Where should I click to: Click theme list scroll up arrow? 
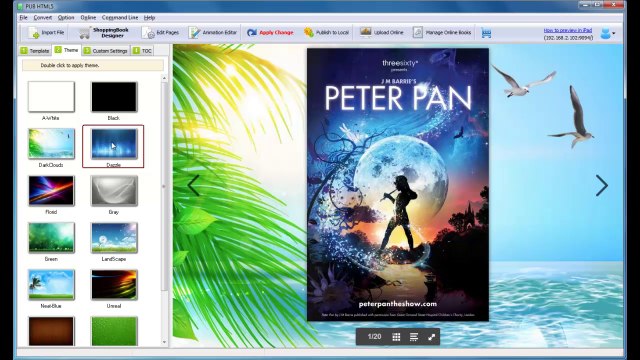164,78
